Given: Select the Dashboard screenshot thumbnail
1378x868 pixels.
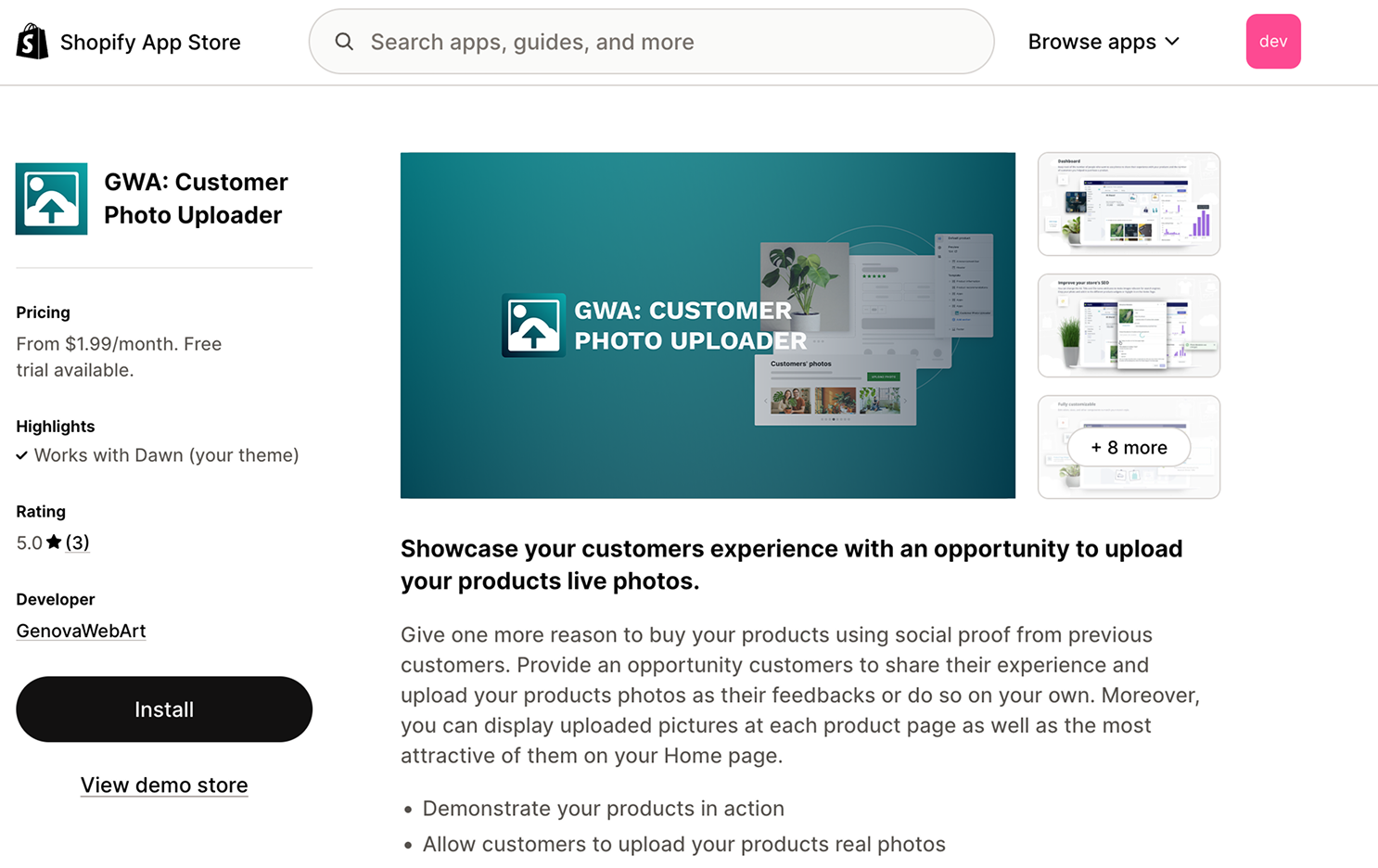Looking at the screenshot, I should (x=1129, y=204).
